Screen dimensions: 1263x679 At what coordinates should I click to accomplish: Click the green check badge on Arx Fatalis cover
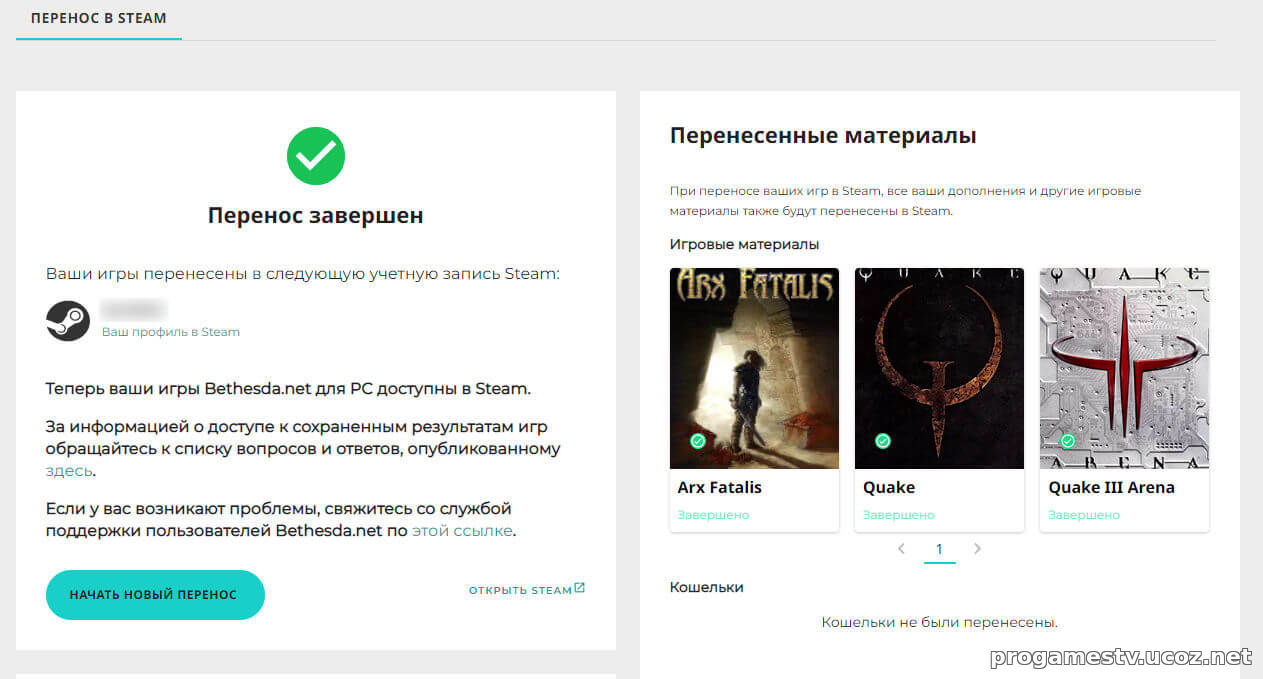pyautogui.click(x=698, y=441)
